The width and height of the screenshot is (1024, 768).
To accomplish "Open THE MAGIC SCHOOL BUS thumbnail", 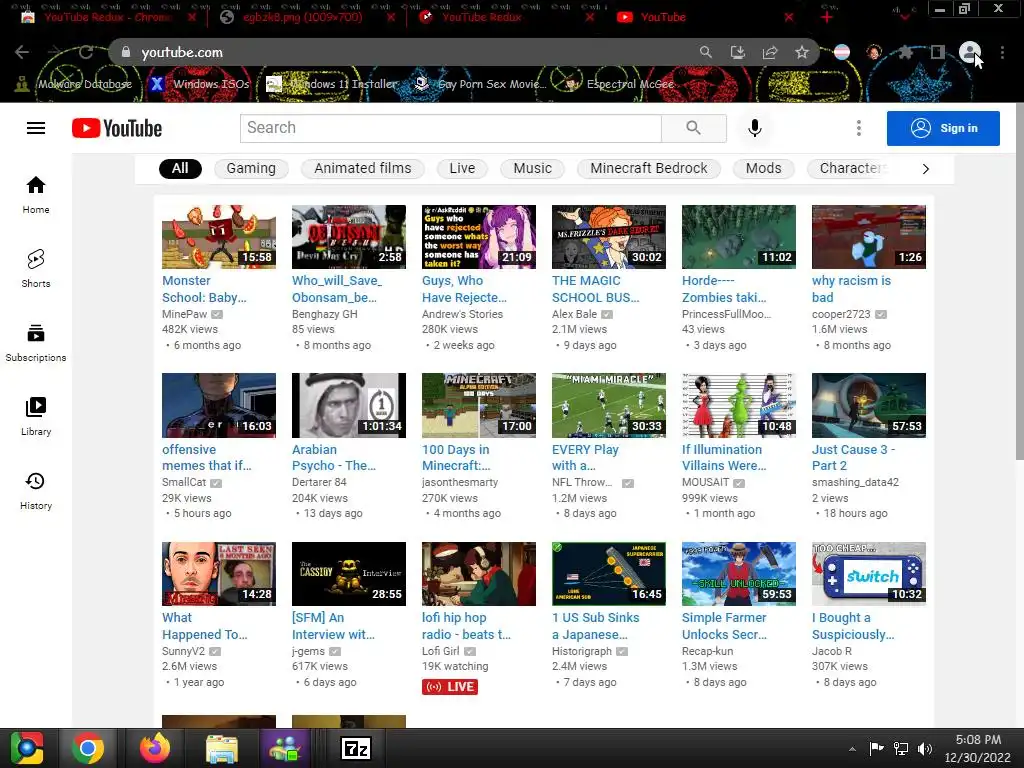I will click(x=609, y=236).
